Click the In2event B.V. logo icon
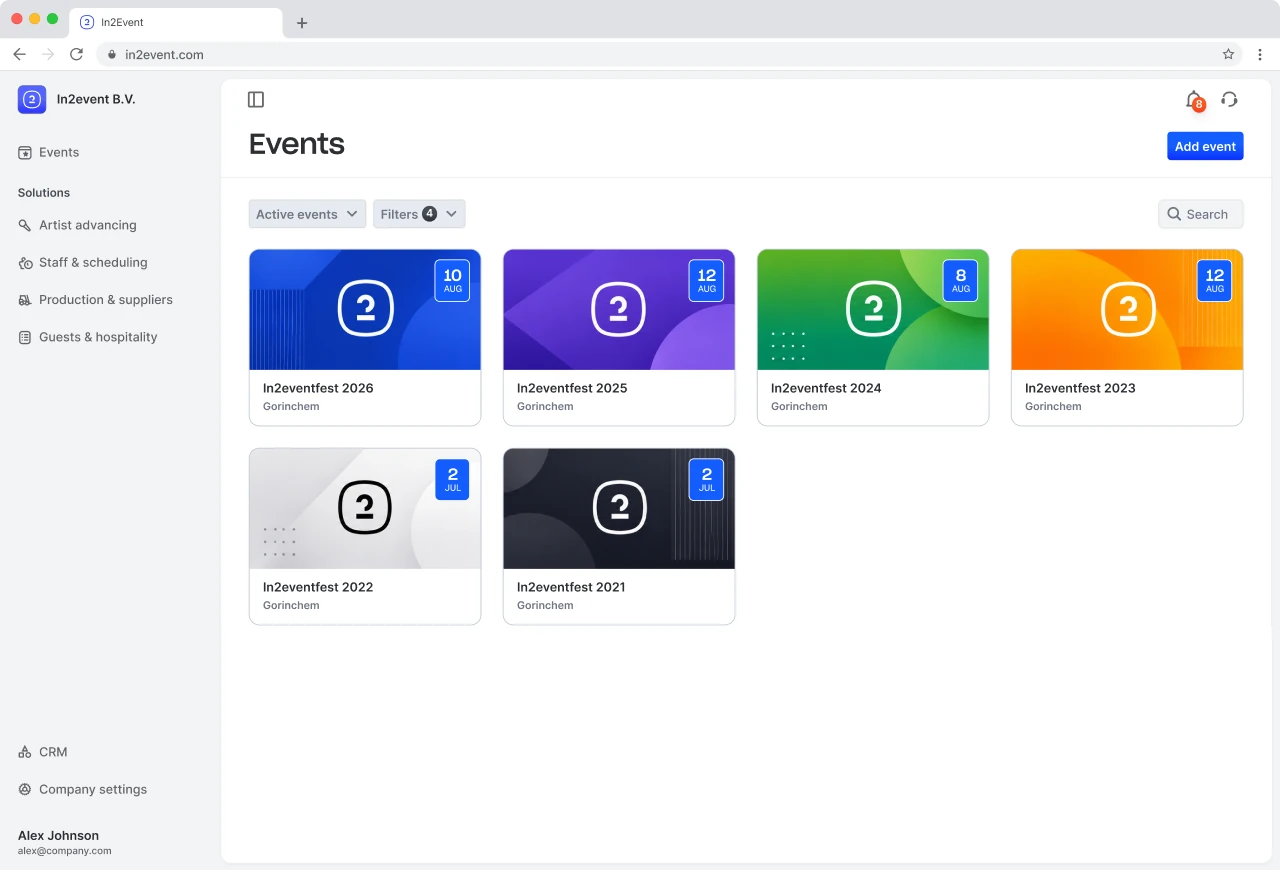 click(x=32, y=99)
